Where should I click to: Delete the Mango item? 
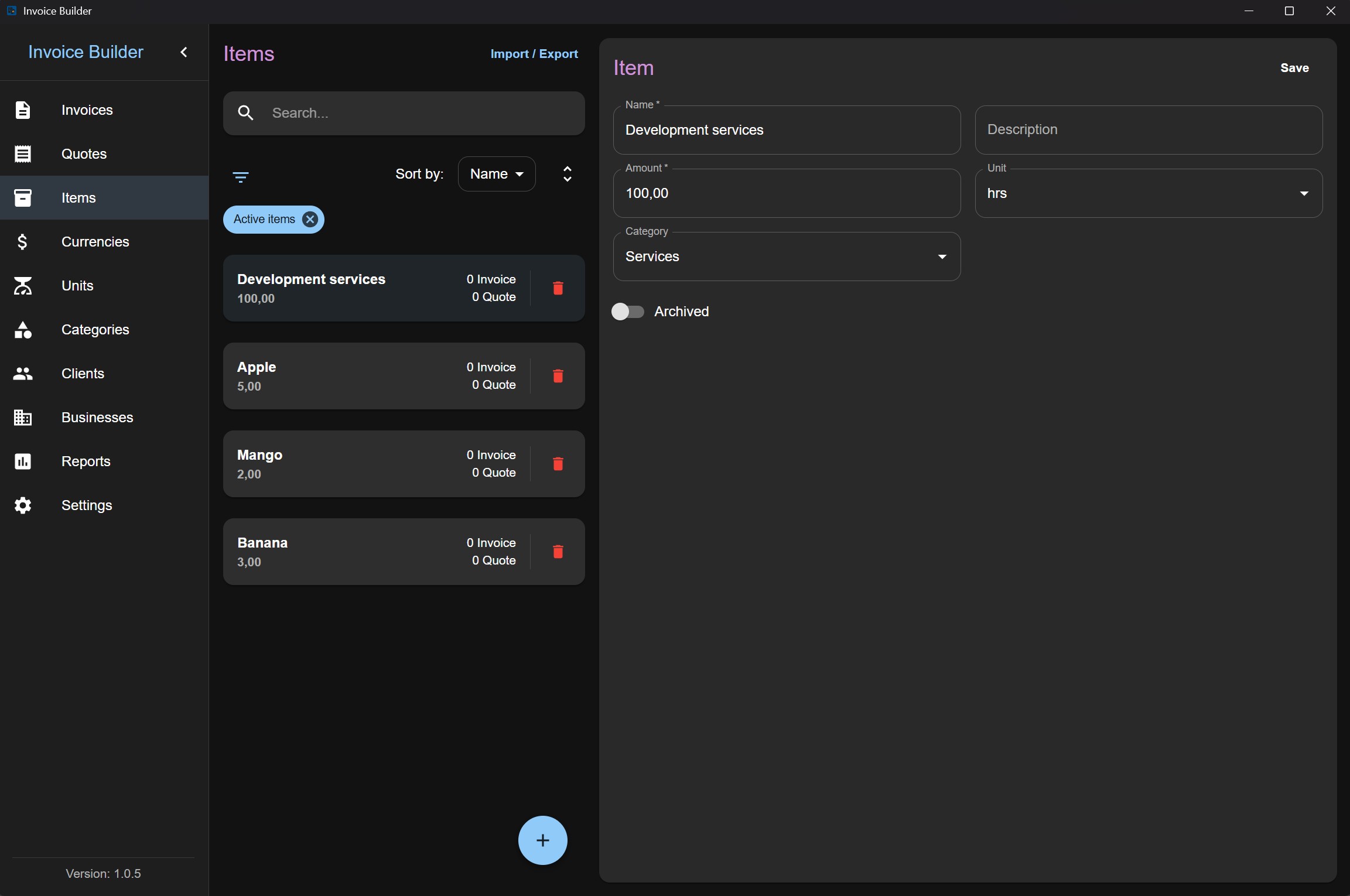[558, 464]
